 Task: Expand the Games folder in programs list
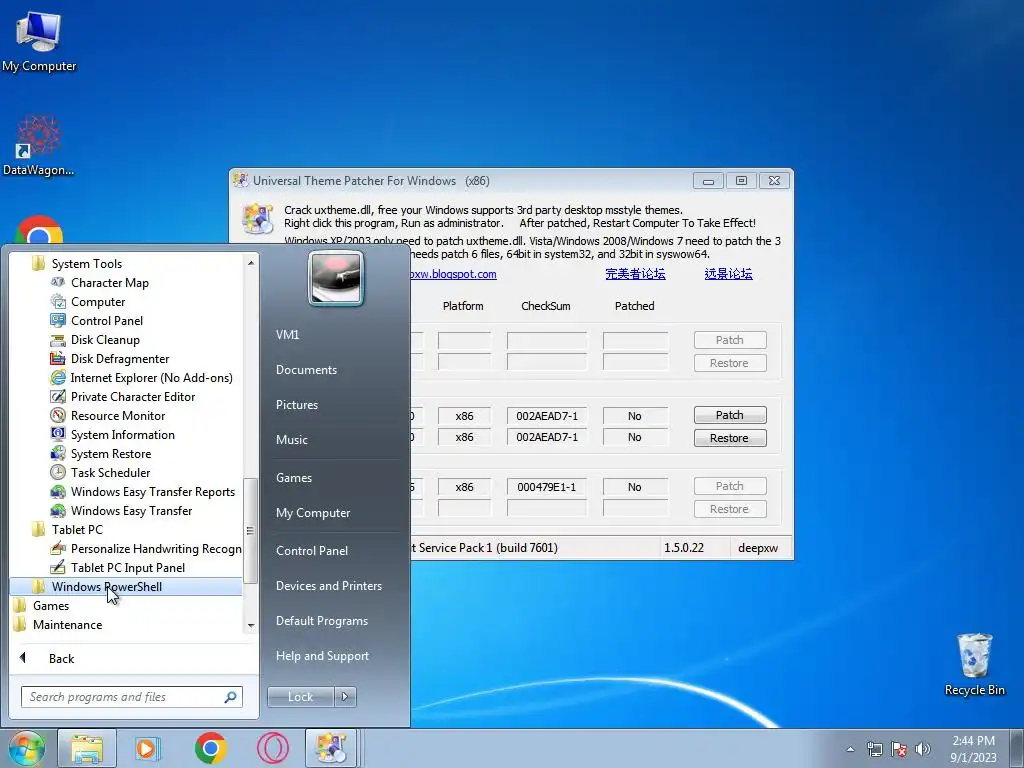50,605
